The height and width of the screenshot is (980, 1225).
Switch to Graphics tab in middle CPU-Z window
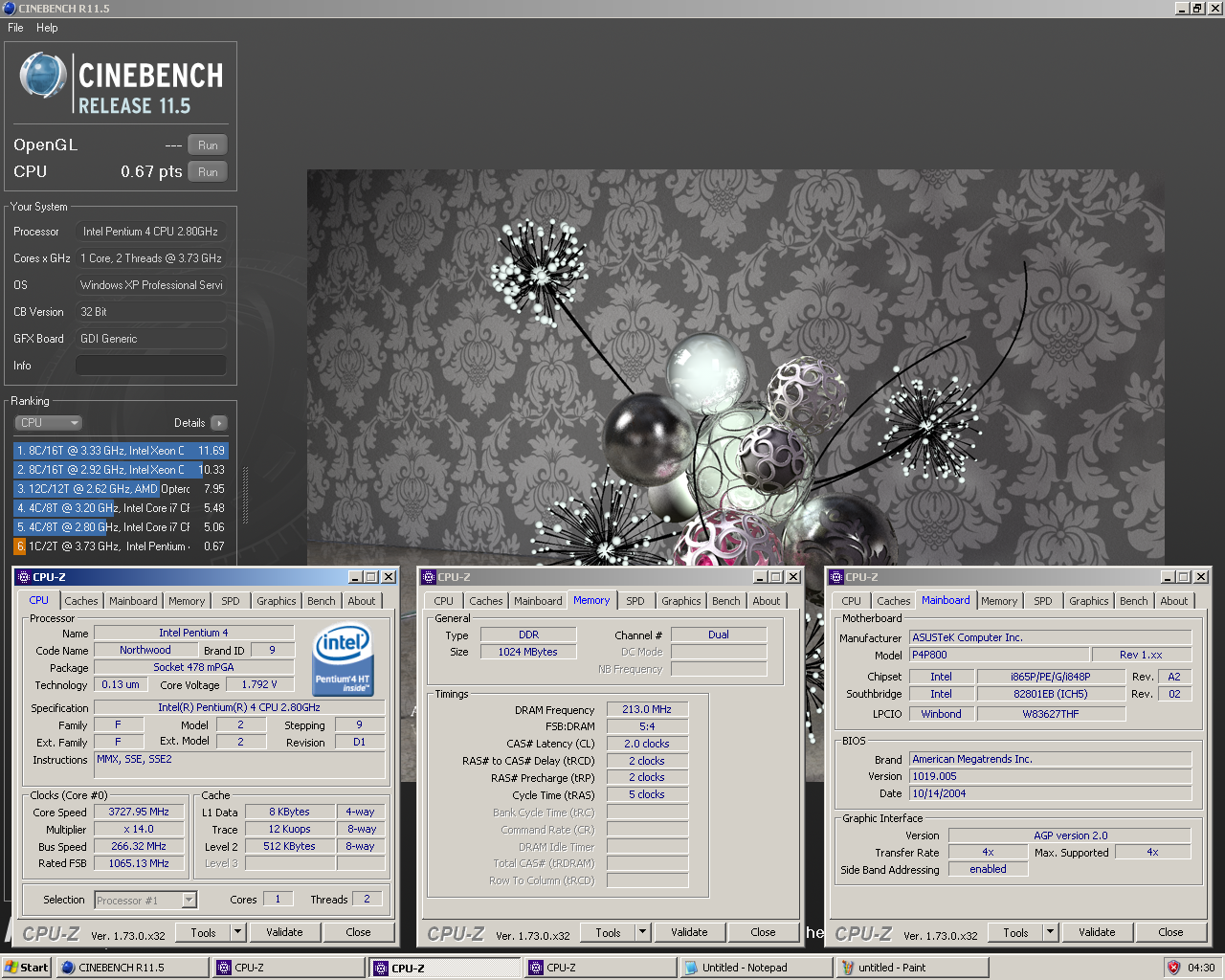click(681, 601)
